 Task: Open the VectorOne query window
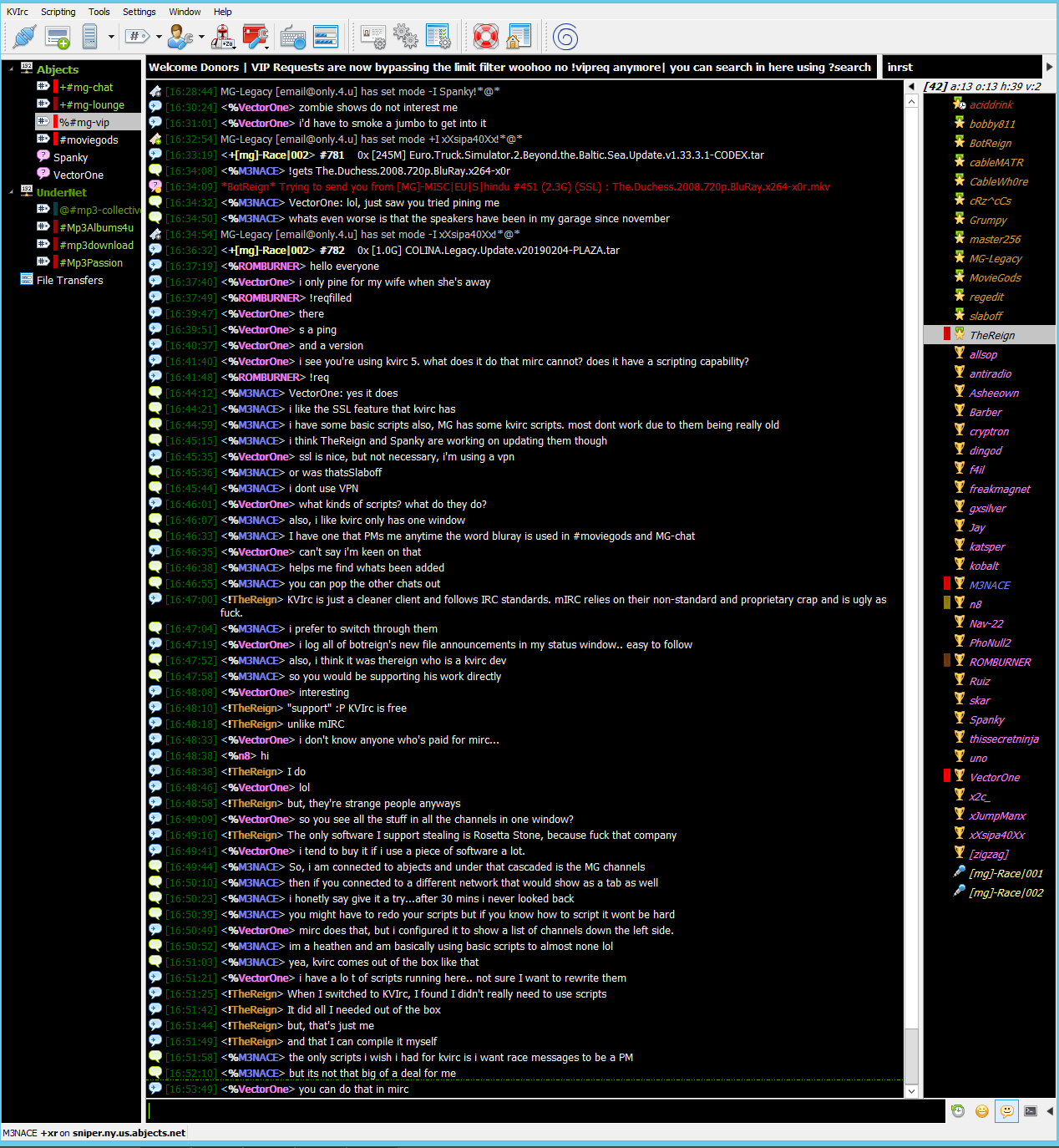[79, 175]
